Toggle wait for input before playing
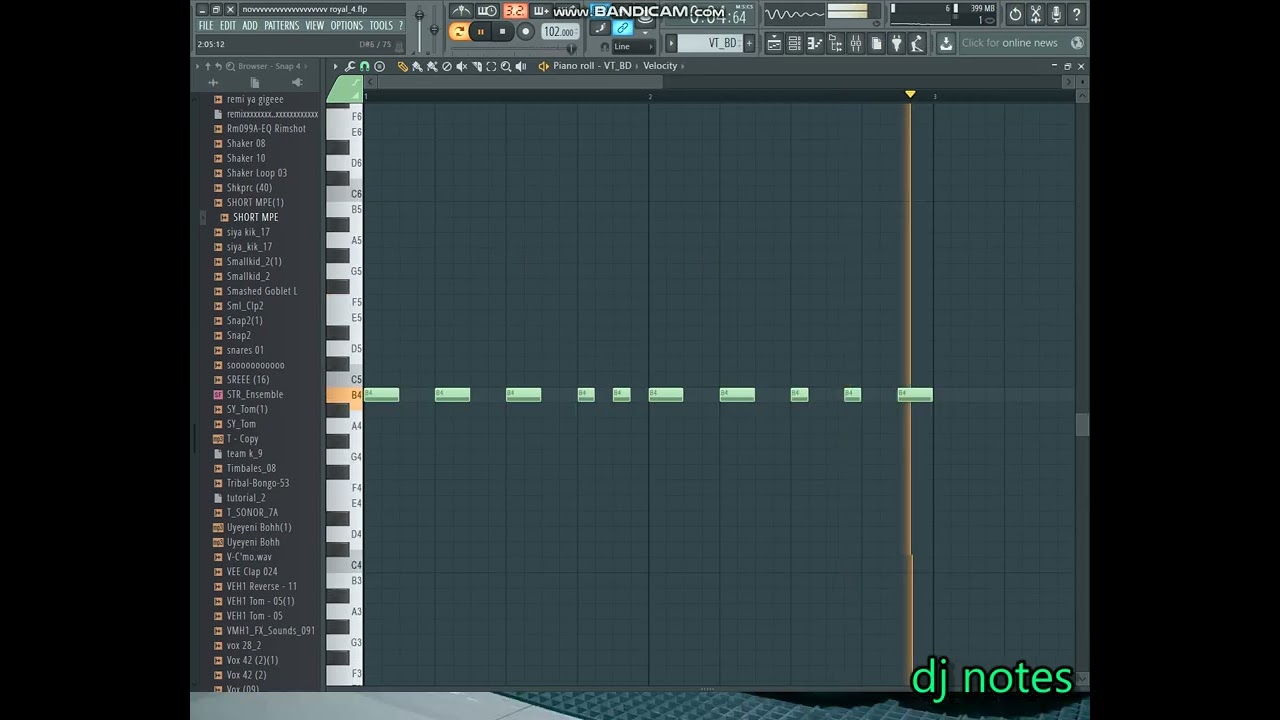This screenshot has height=720, width=1280. click(487, 11)
